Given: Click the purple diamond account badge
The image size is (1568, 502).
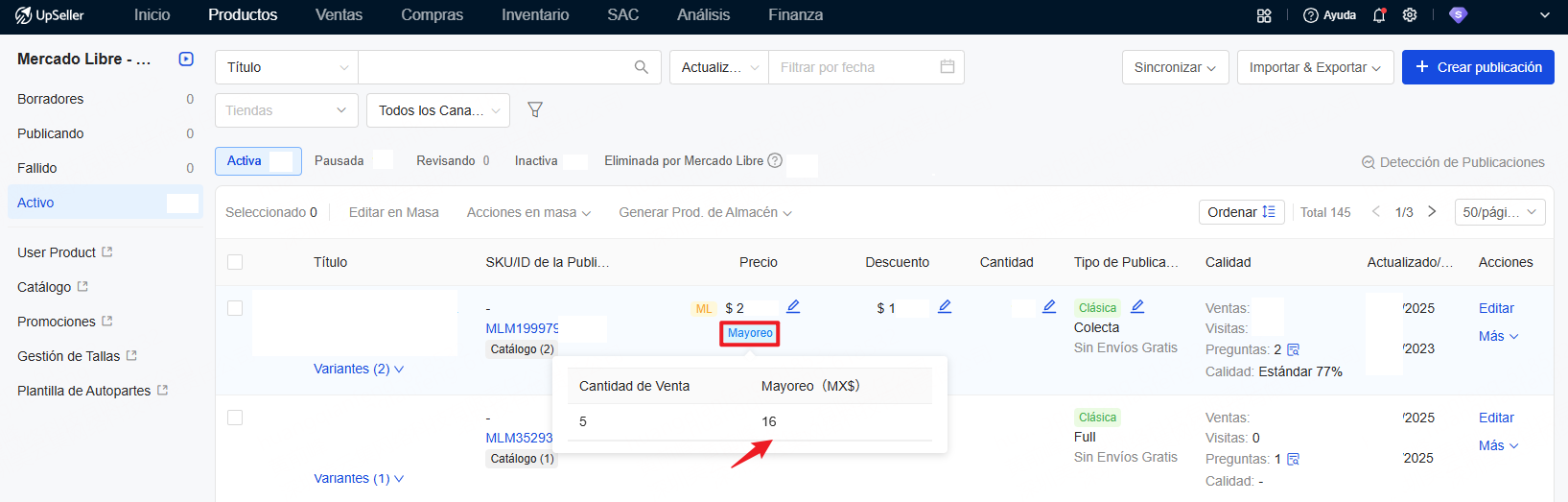Looking at the screenshot, I should (x=1458, y=15).
